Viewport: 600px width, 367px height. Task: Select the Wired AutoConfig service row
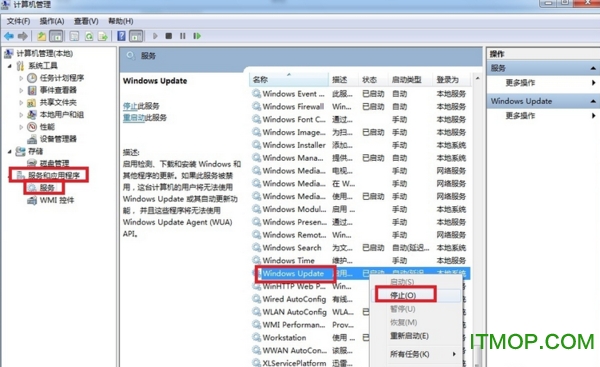point(310,299)
